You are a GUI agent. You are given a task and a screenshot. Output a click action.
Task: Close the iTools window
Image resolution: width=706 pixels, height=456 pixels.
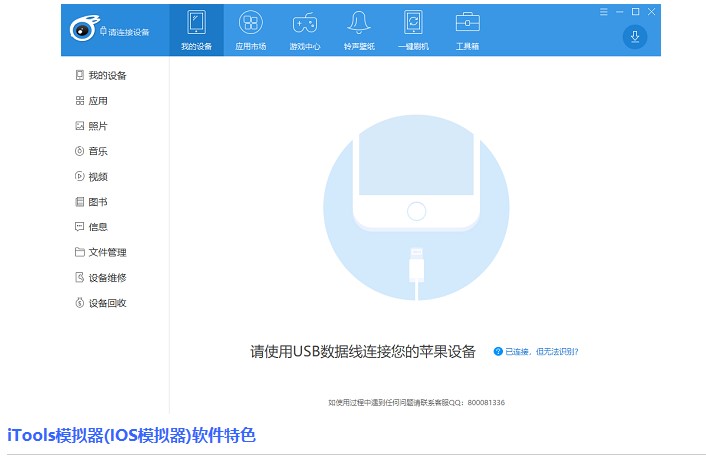[651, 12]
